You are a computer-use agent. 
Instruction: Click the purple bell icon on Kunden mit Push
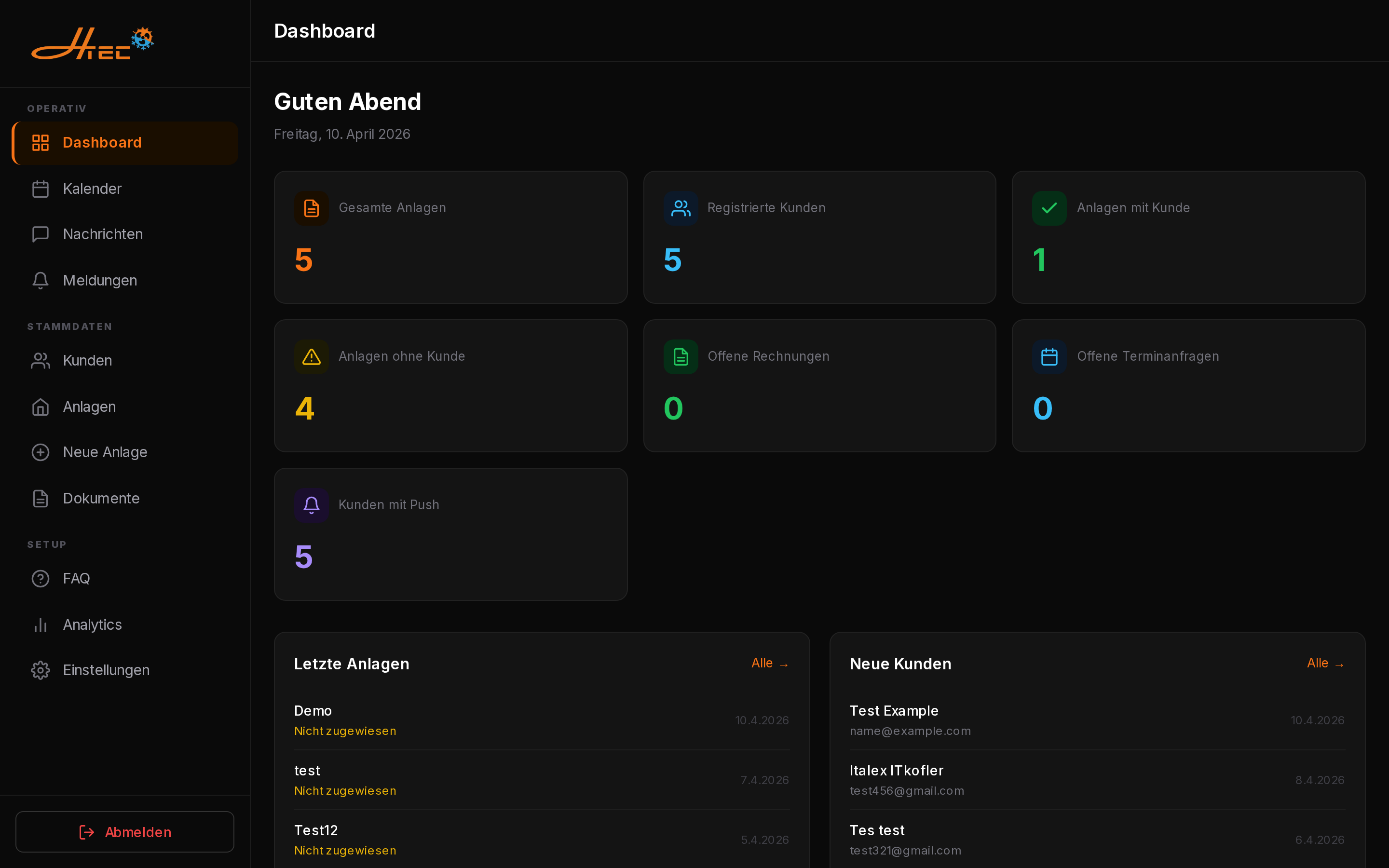click(312, 505)
